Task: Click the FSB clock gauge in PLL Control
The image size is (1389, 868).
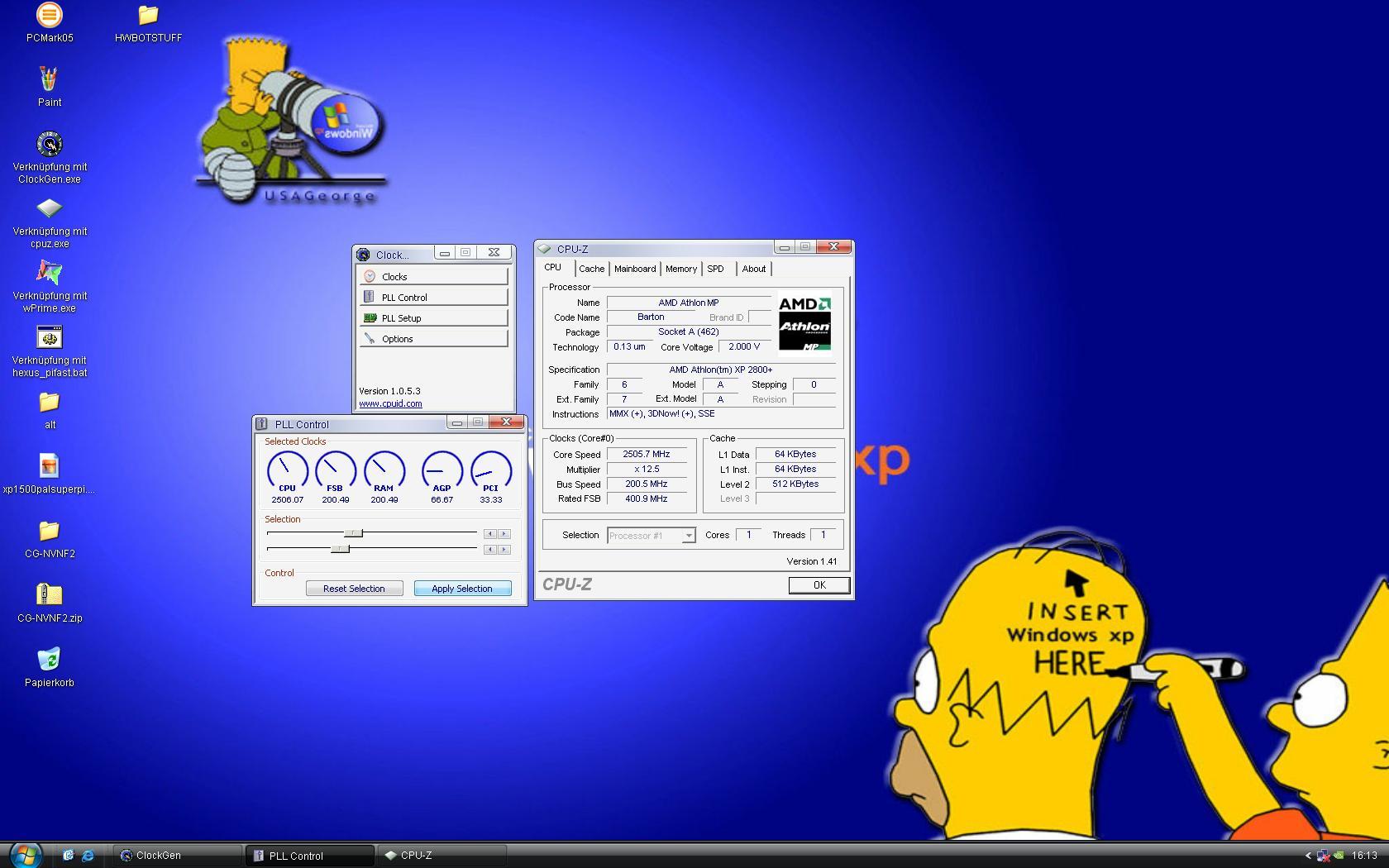Action: coord(335,473)
